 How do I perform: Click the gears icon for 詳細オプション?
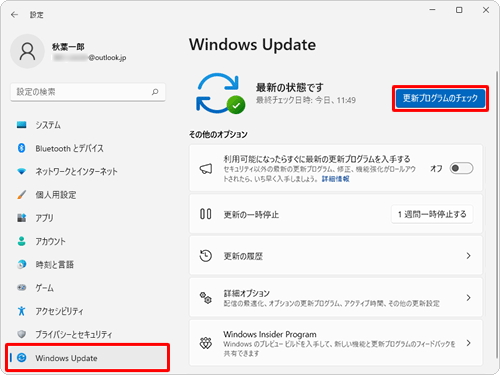coord(206,298)
